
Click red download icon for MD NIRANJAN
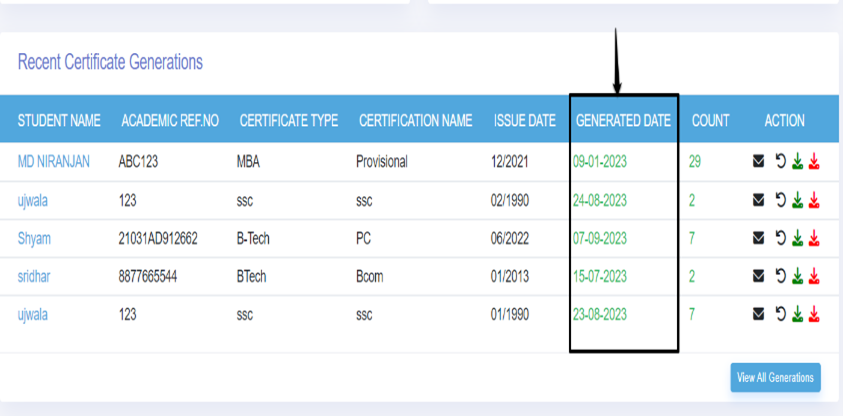(814, 161)
